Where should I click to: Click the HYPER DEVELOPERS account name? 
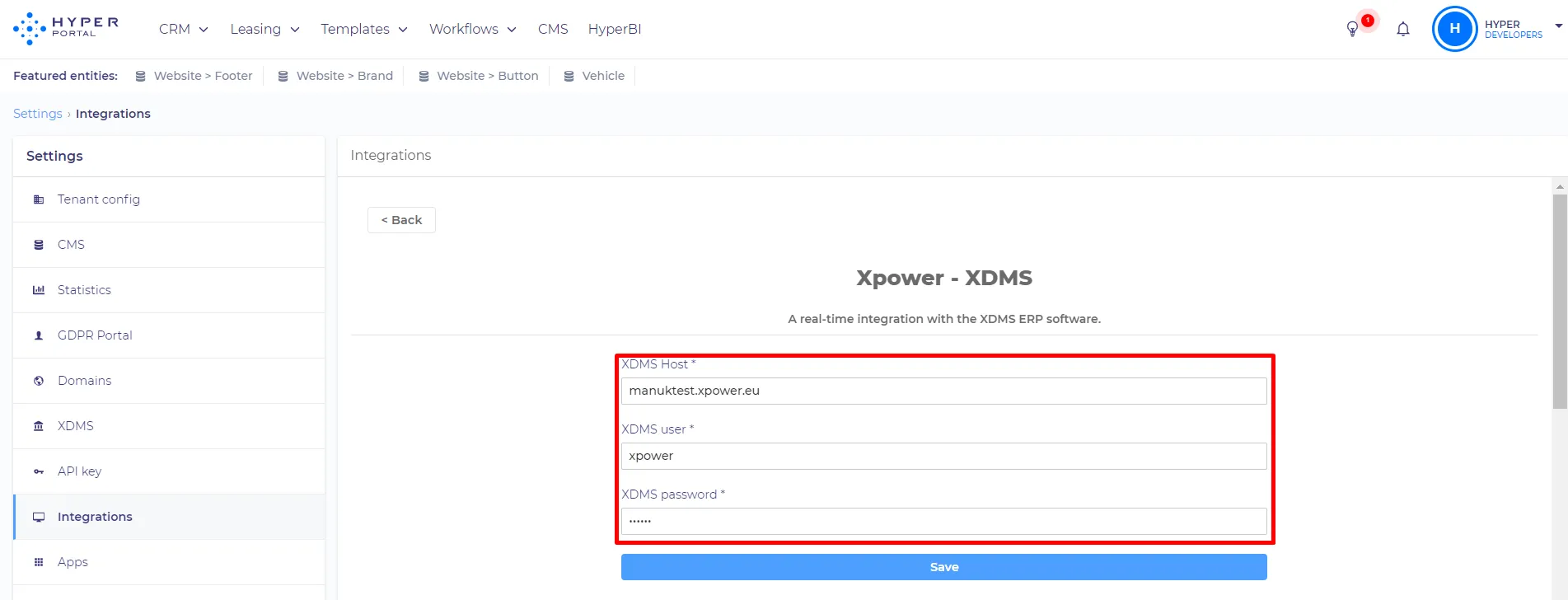click(1514, 30)
